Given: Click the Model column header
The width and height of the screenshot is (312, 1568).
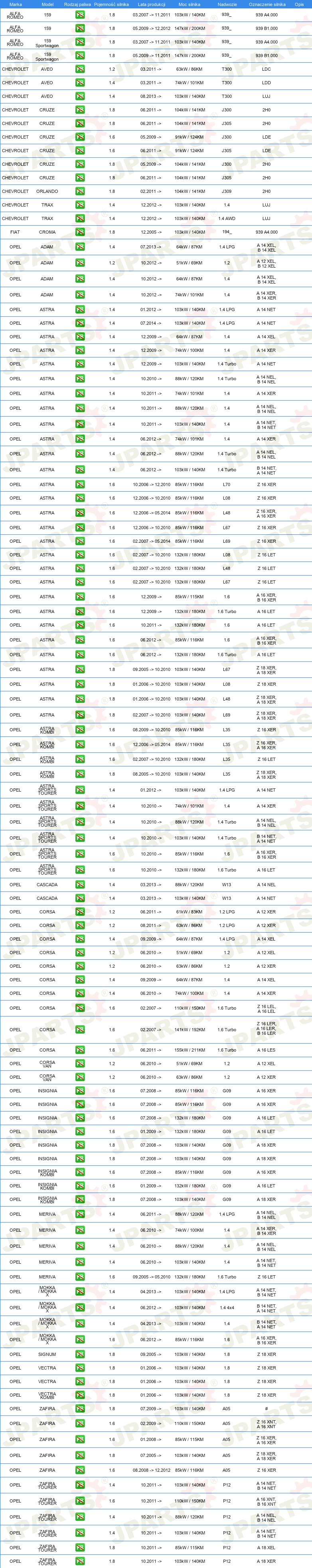Looking at the screenshot, I should [x=47, y=4].
